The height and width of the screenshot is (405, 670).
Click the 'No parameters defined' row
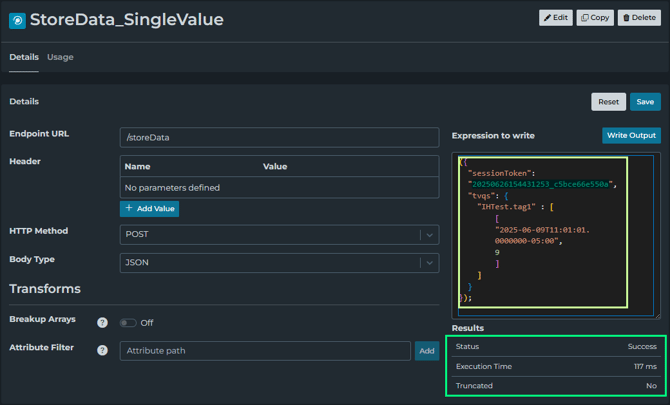point(279,188)
